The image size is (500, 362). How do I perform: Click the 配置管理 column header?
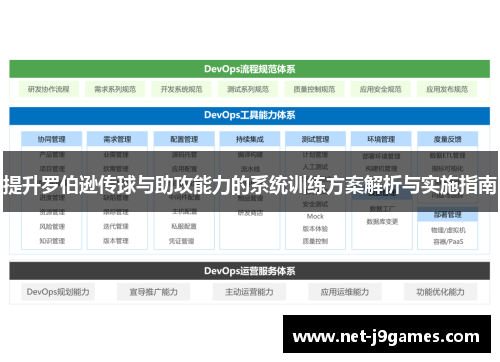[184, 139]
